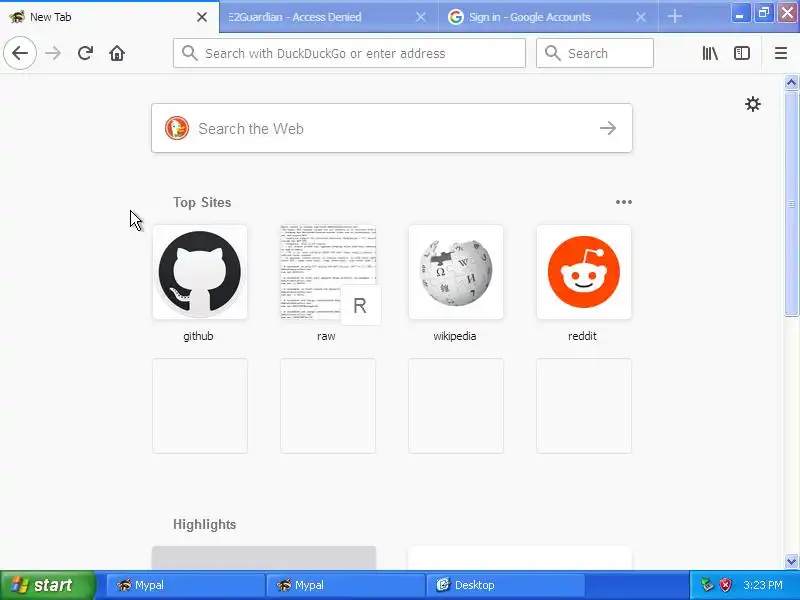Click the toolbar Search box

pyautogui.click(x=594, y=53)
